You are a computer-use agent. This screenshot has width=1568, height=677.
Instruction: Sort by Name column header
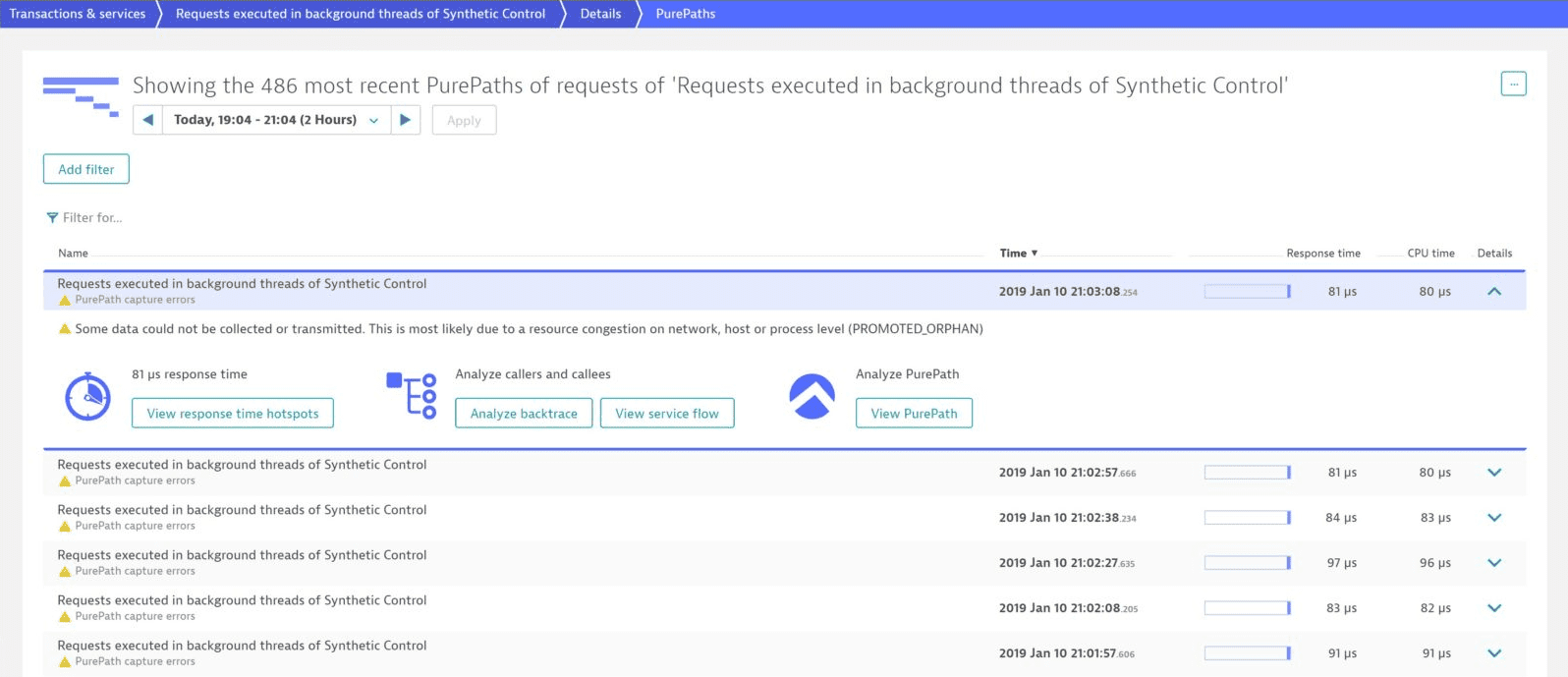pyautogui.click(x=73, y=254)
